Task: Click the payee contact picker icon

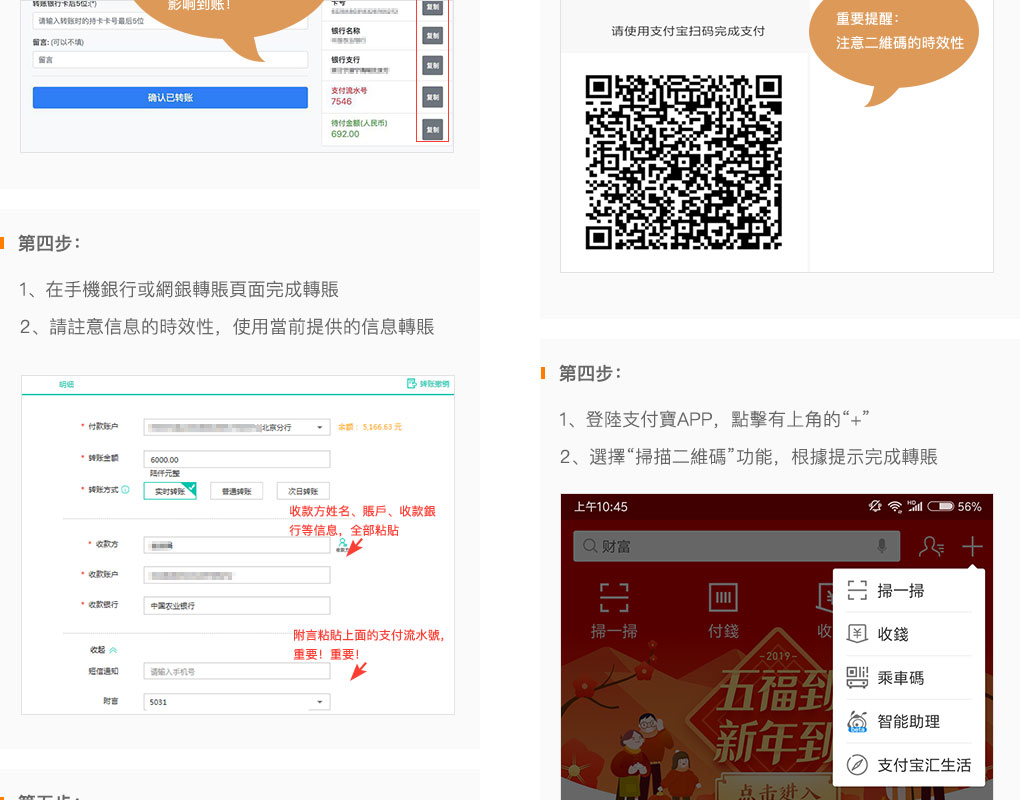Action: coord(342,545)
